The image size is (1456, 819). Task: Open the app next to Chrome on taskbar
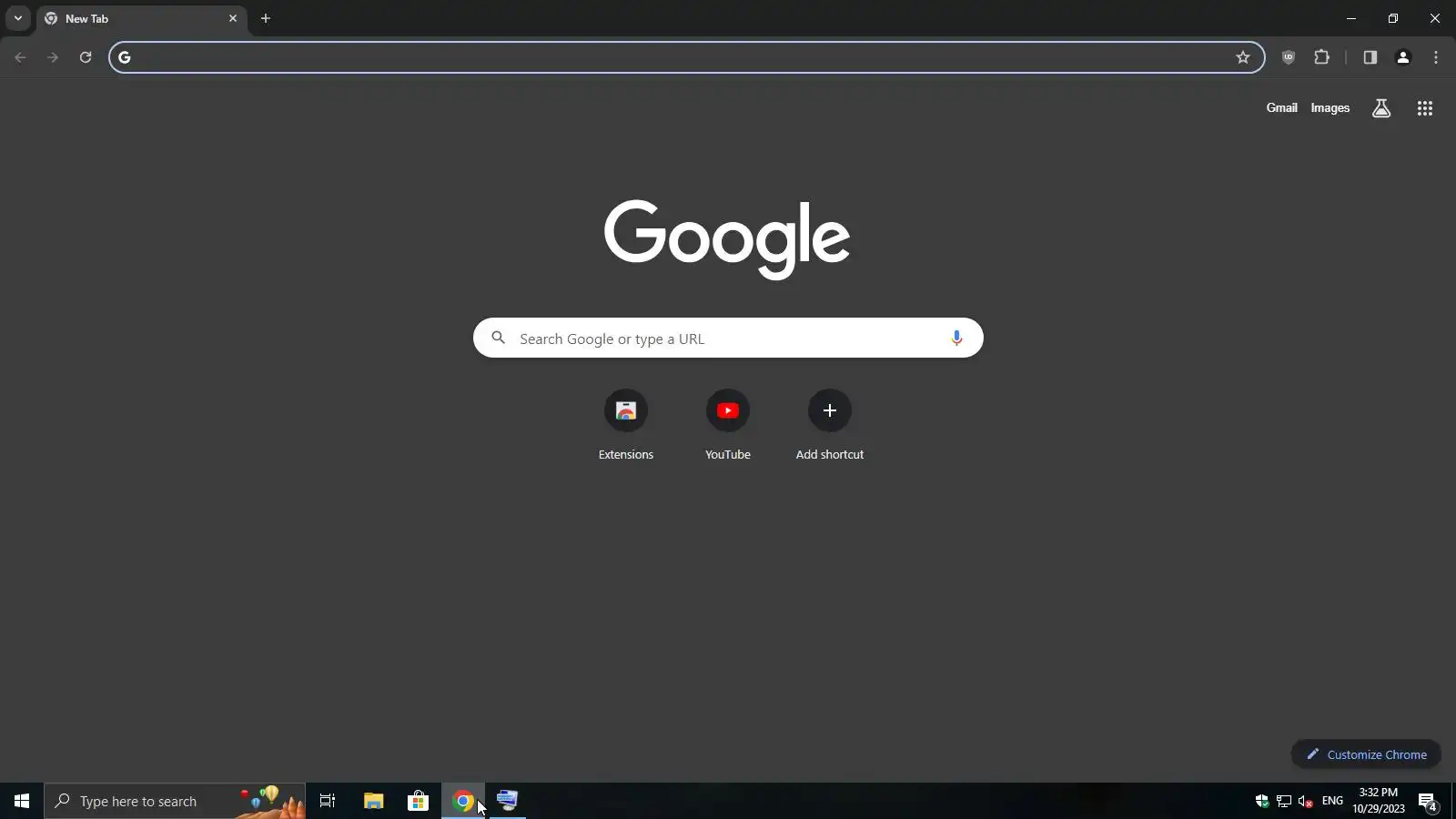point(508,801)
